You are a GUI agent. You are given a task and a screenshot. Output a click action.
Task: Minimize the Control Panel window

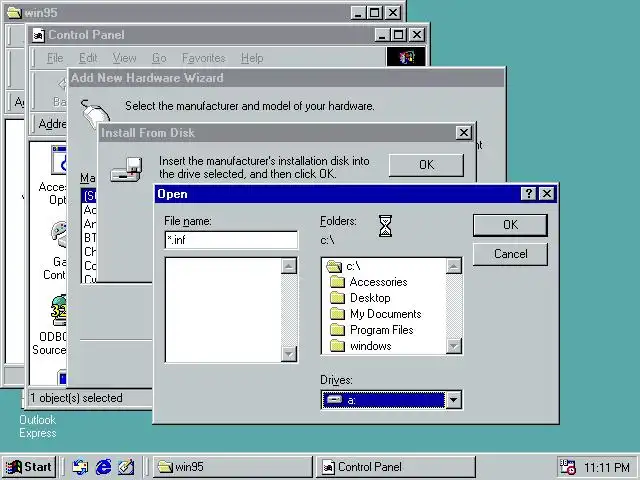pyautogui.click(x=382, y=35)
